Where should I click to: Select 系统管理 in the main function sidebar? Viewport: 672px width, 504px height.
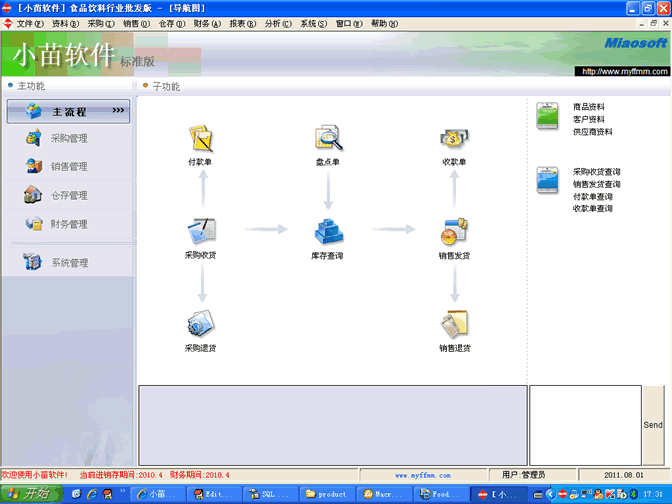[x=69, y=262]
